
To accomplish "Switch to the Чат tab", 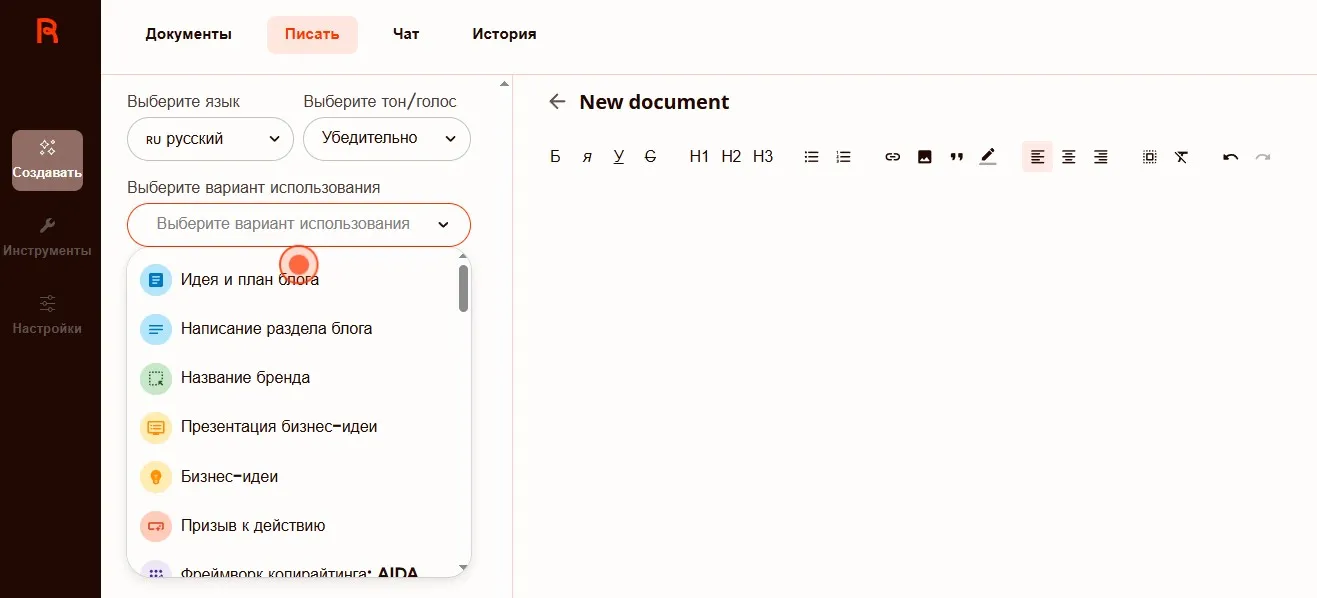I will coord(406,34).
